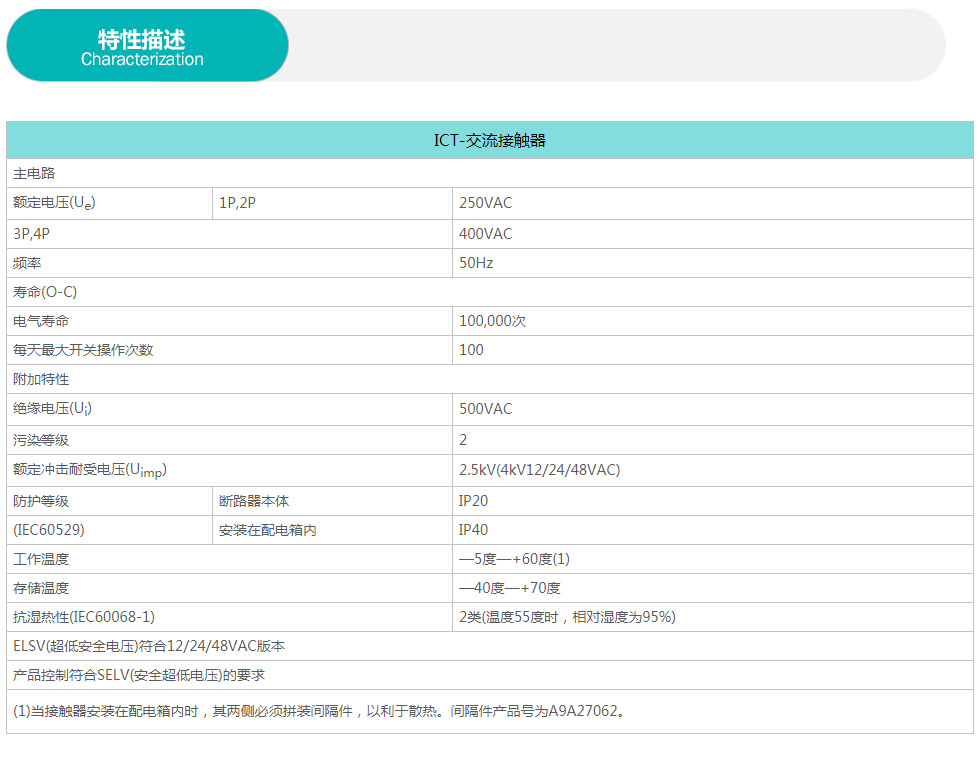Click the value 100 for daily operations
The width and height of the screenshot is (980, 767).
(x=471, y=350)
